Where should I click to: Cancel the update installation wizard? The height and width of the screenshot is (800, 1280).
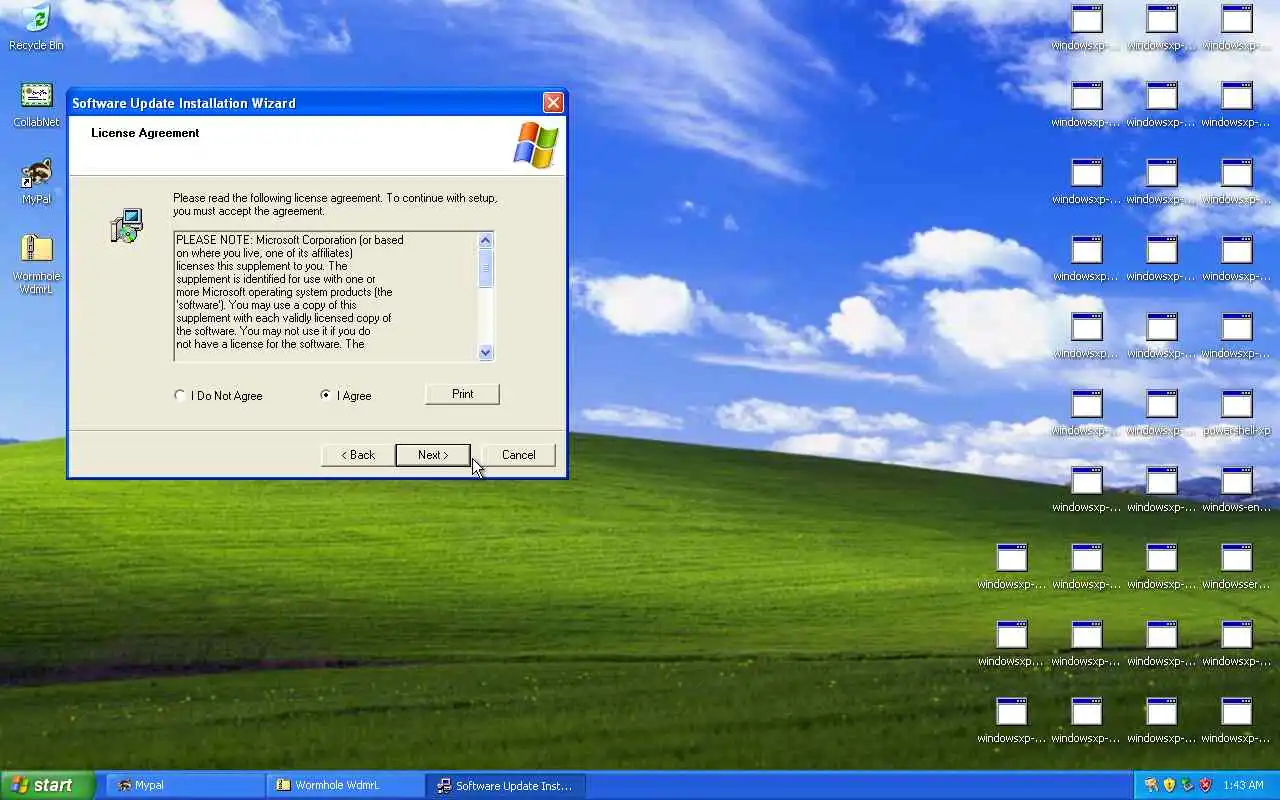point(518,455)
